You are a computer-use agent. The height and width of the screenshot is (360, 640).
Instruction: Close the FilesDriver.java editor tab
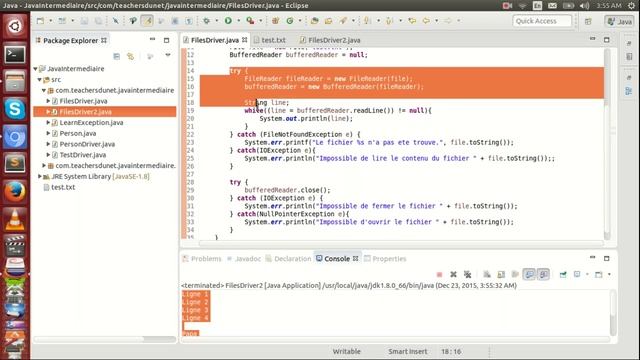pyautogui.click(x=244, y=40)
